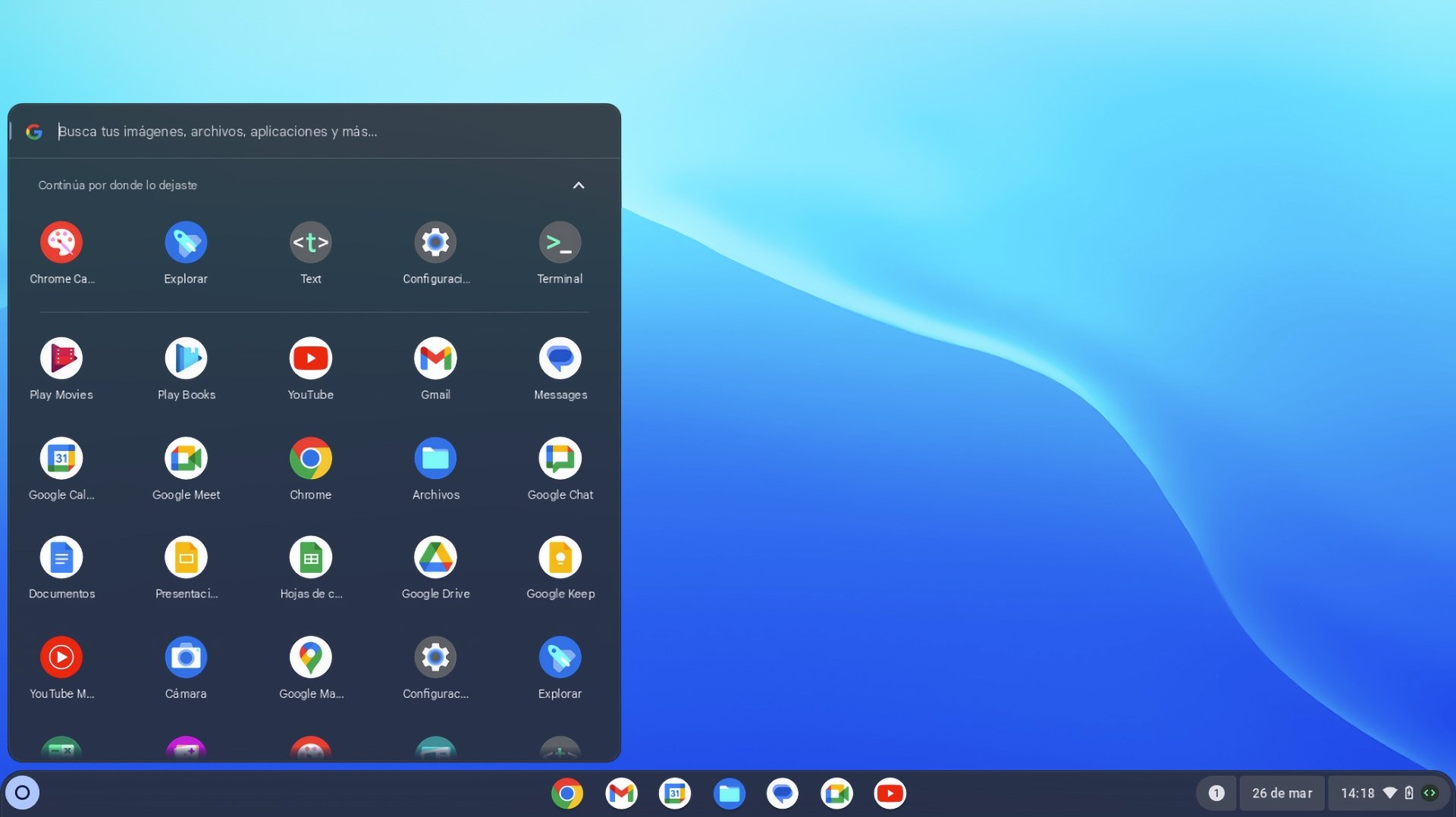Image resolution: width=1456 pixels, height=817 pixels.
Task: Open the notification counter in the status tray
Action: pos(1216,794)
